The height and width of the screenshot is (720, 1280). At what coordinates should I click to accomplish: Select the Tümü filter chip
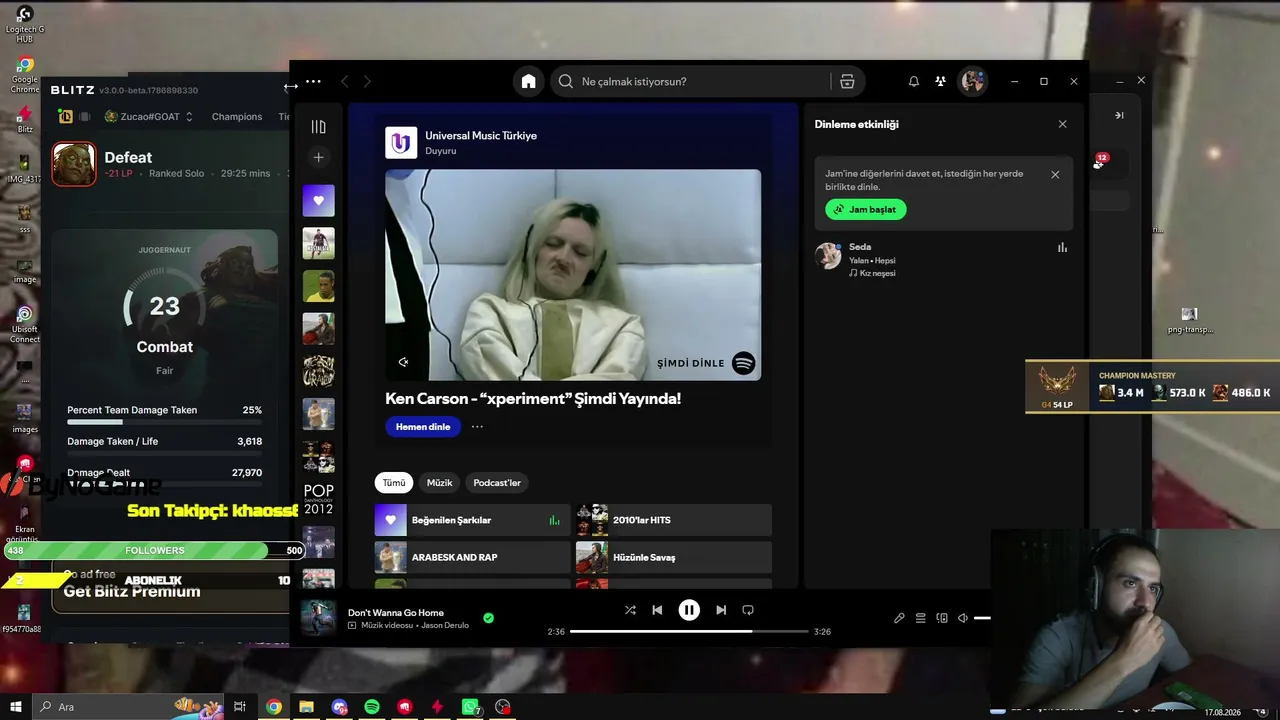pyautogui.click(x=394, y=483)
